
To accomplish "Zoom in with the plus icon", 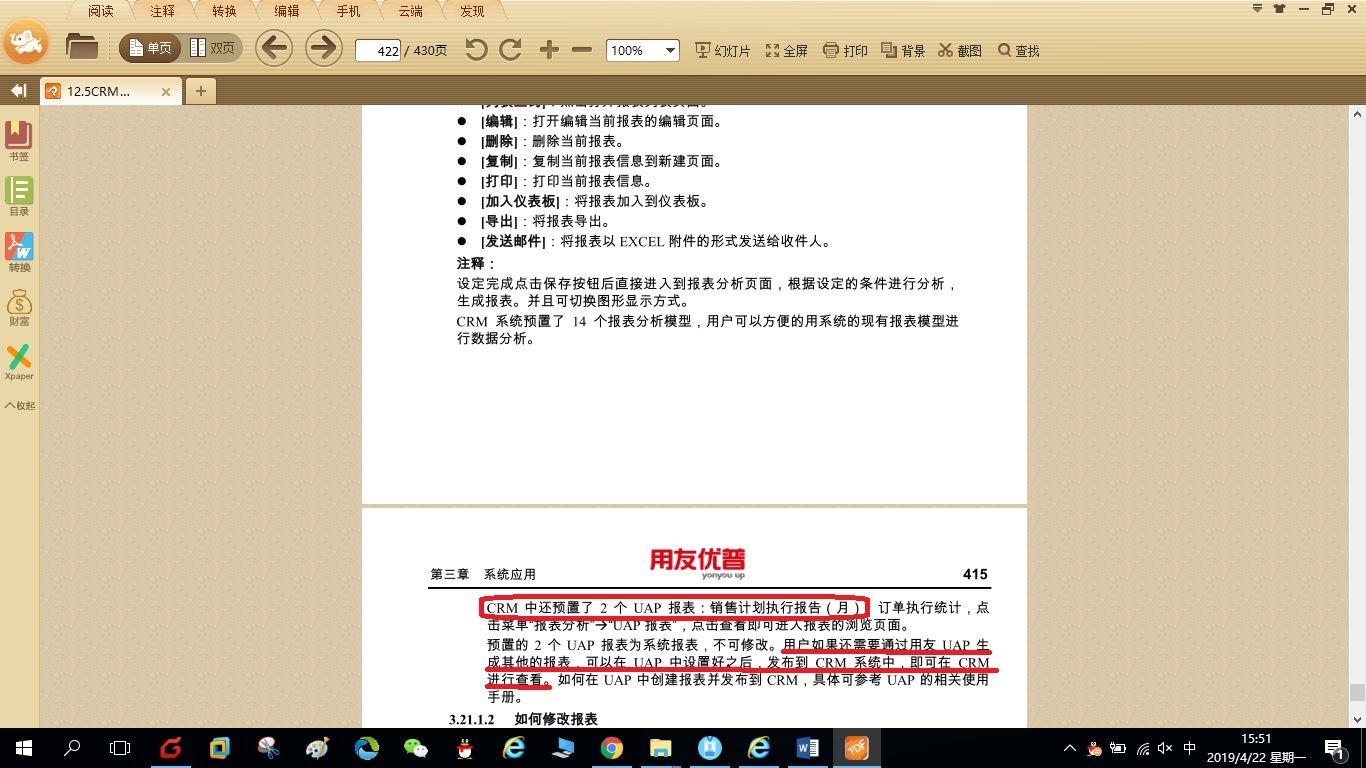I will coord(549,50).
